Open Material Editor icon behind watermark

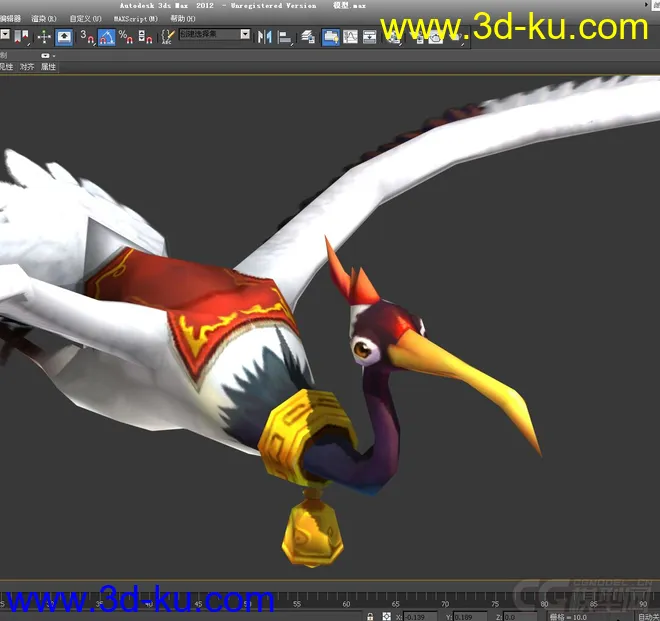(x=394, y=38)
